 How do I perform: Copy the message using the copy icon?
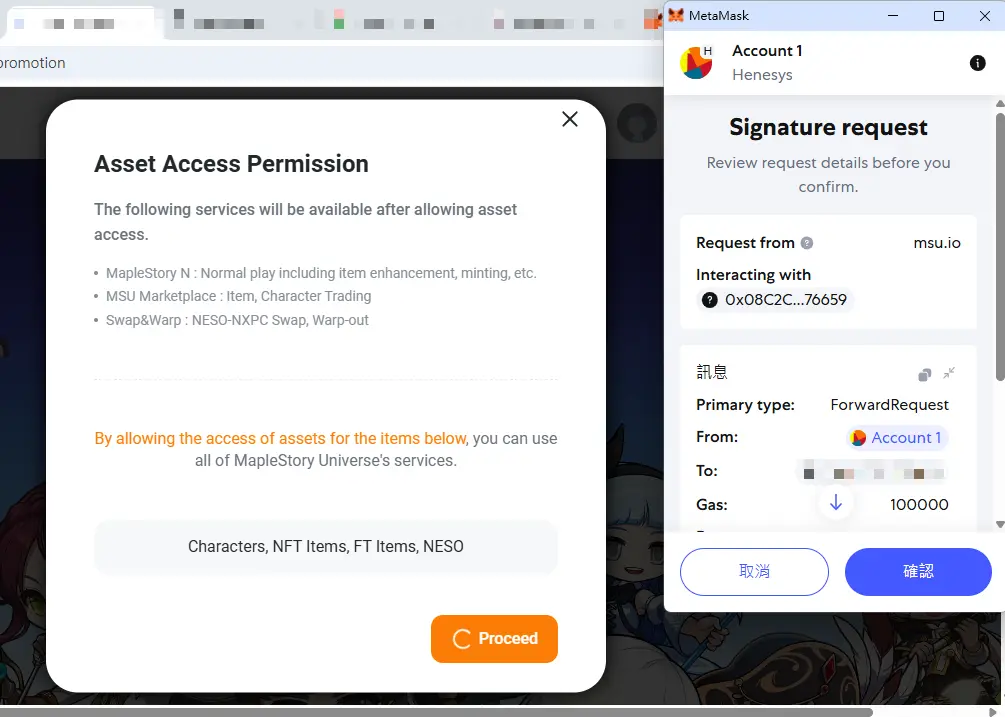tap(924, 374)
